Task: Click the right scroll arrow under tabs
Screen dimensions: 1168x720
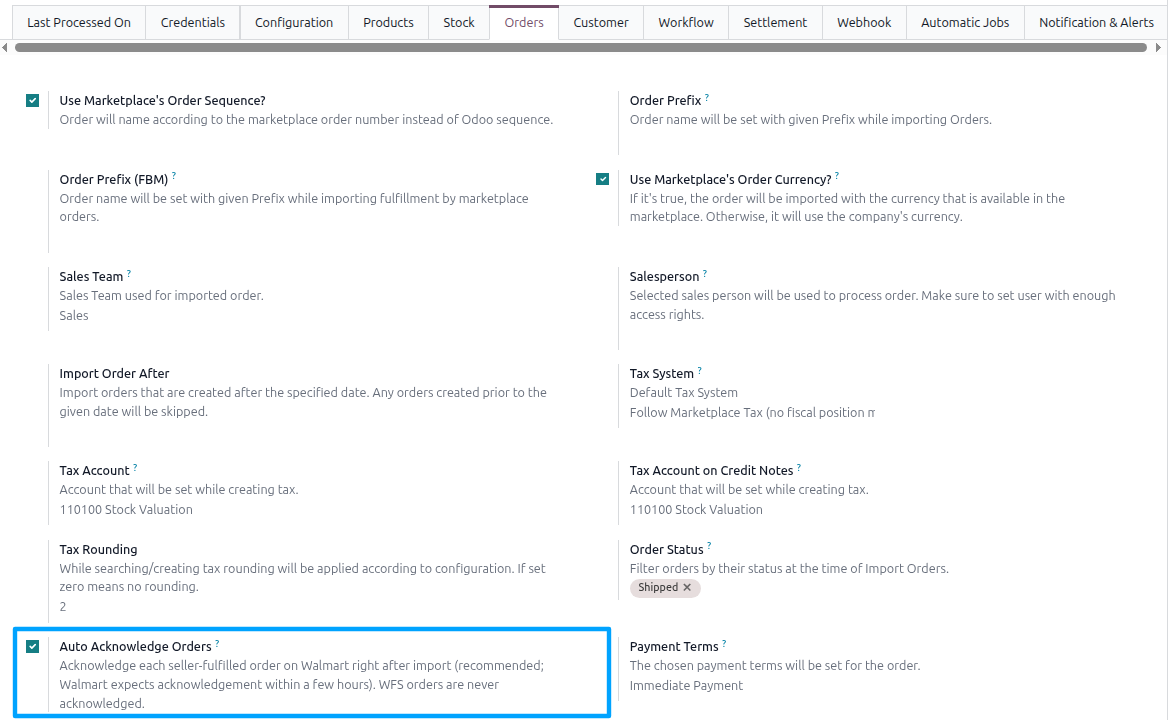Action: click(1158, 48)
